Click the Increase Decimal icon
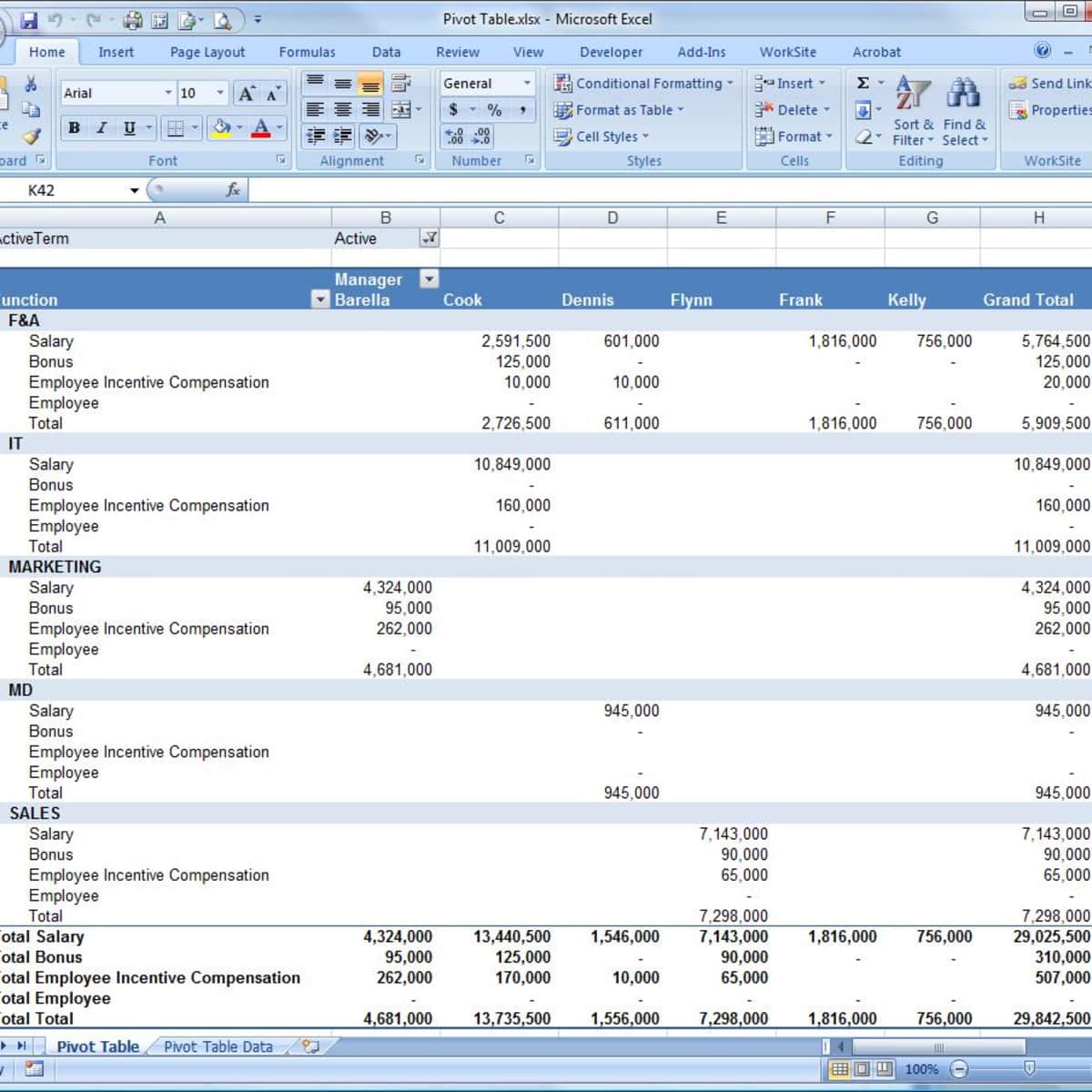The width and height of the screenshot is (1092, 1092). tap(453, 136)
